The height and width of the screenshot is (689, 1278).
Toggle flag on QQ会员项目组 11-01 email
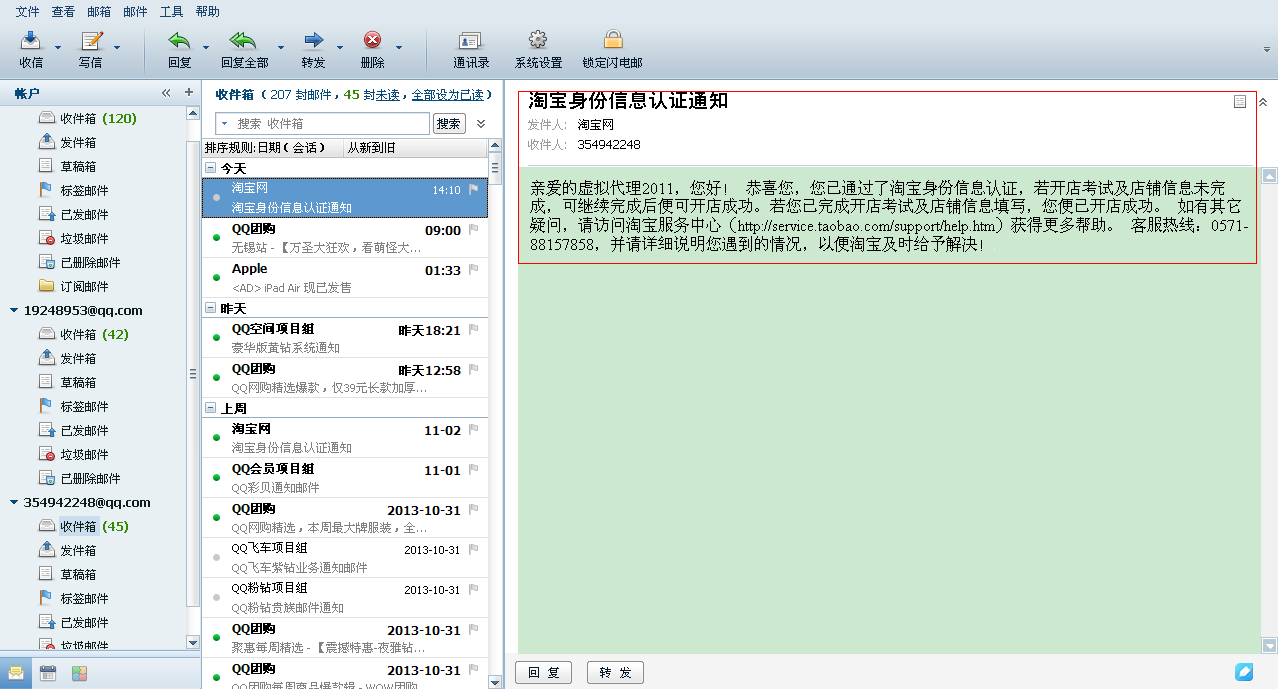(x=474, y=470)
